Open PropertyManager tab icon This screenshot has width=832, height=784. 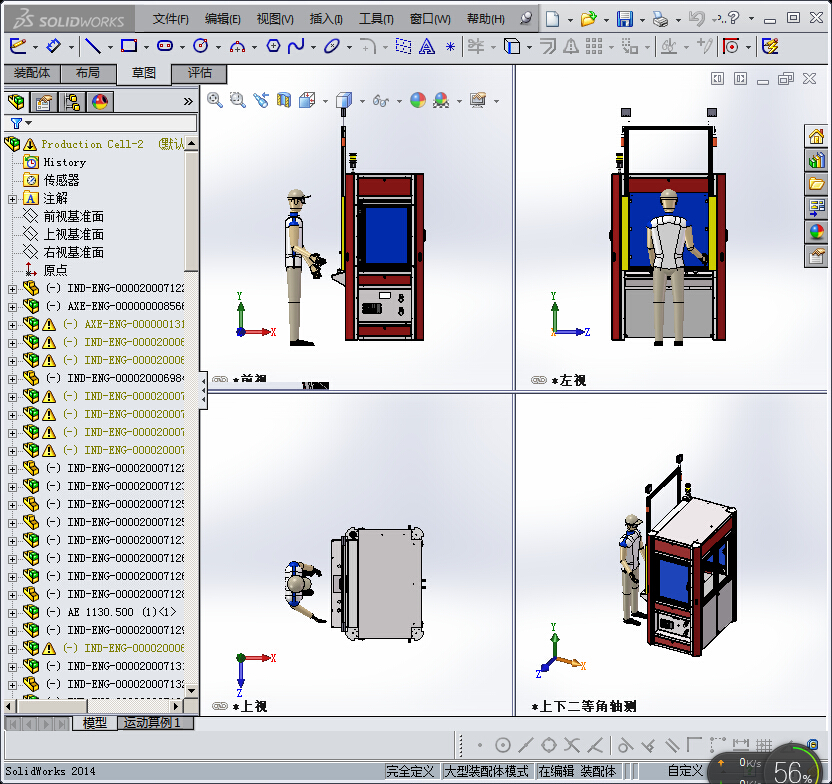click(44, 101)
